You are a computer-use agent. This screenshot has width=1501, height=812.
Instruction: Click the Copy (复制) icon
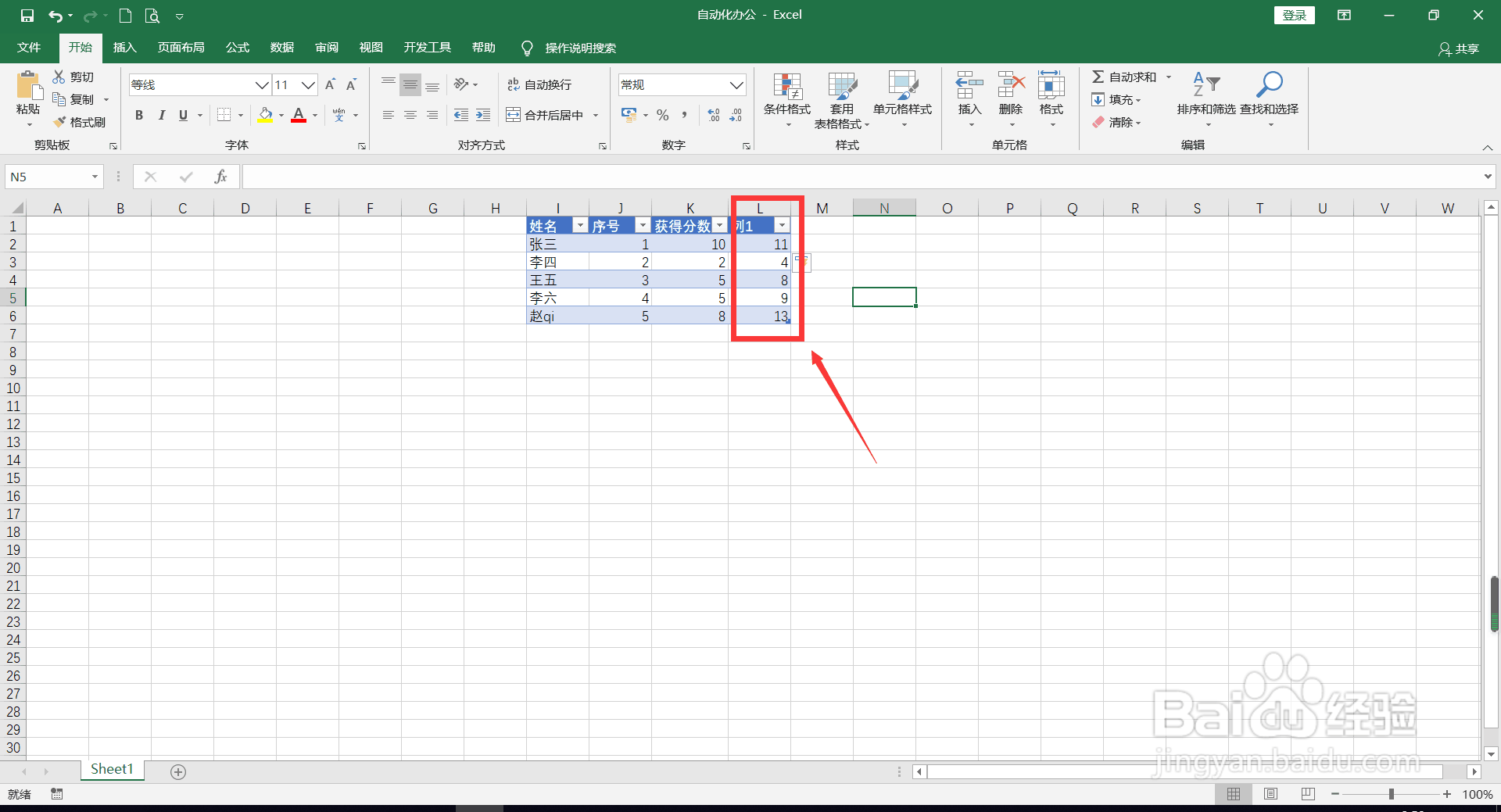59,99
